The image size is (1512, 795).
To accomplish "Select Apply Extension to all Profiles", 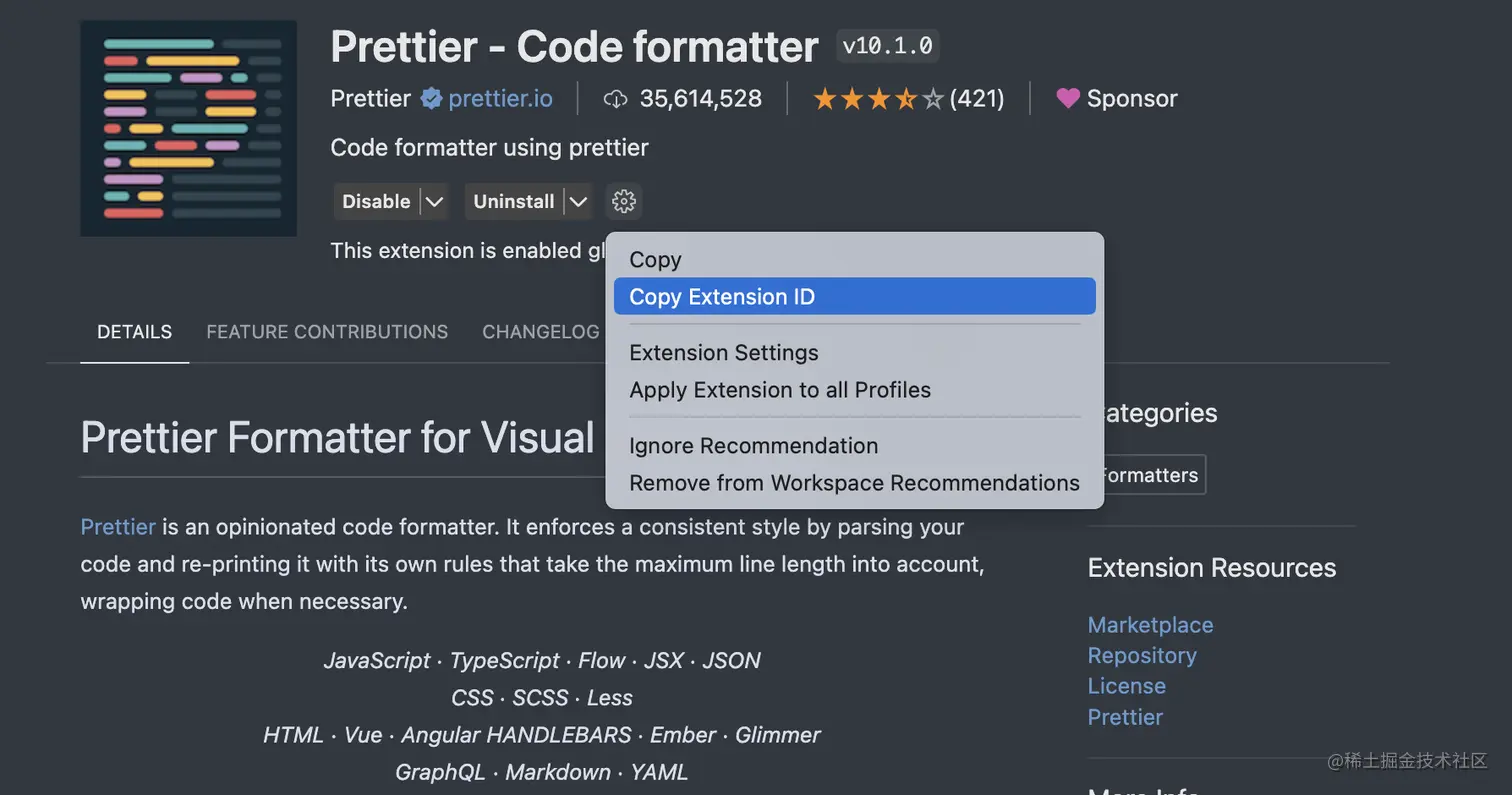I will [780, 390].
